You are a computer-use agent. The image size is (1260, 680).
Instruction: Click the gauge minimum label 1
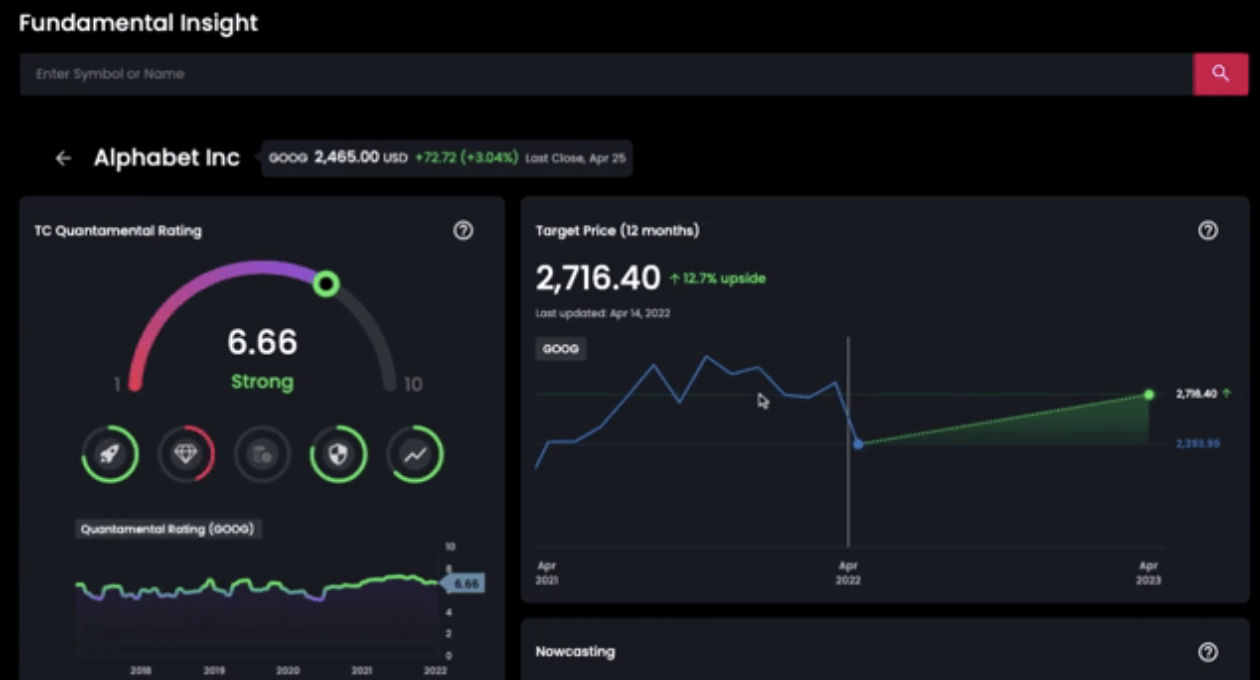pyautogui.click(x=117, y=385)
